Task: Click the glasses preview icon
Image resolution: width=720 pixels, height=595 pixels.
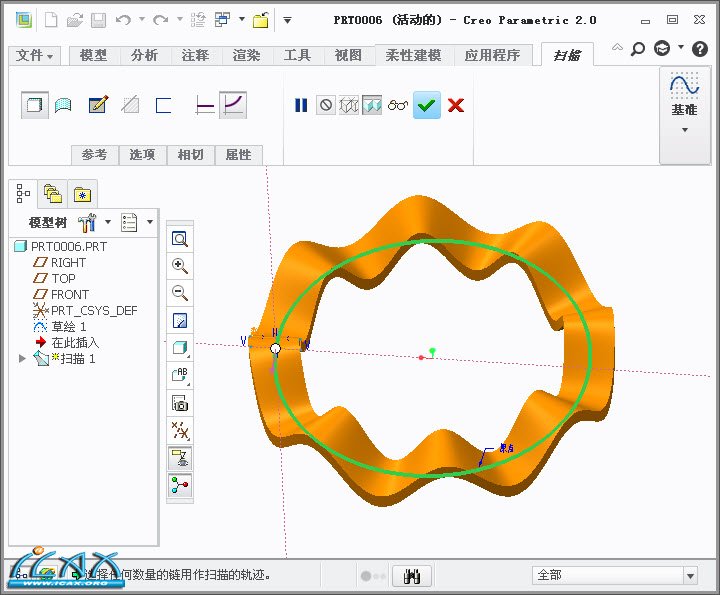Action: (398, 105)
